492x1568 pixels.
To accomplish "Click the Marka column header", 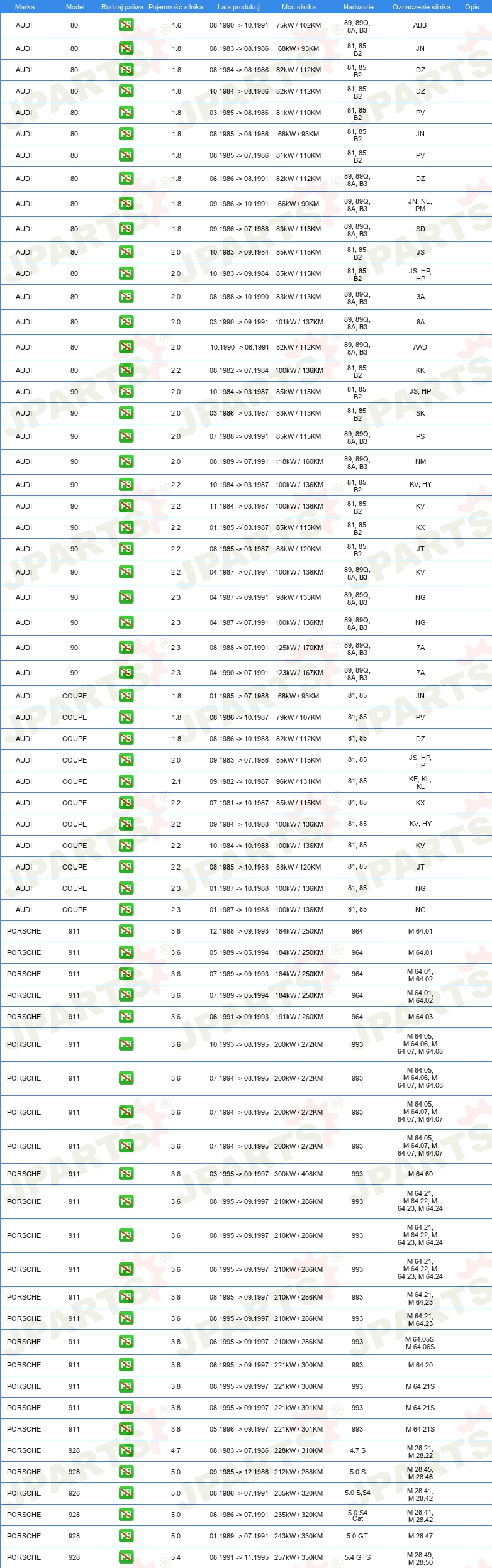I will click(x=25, y=7).
